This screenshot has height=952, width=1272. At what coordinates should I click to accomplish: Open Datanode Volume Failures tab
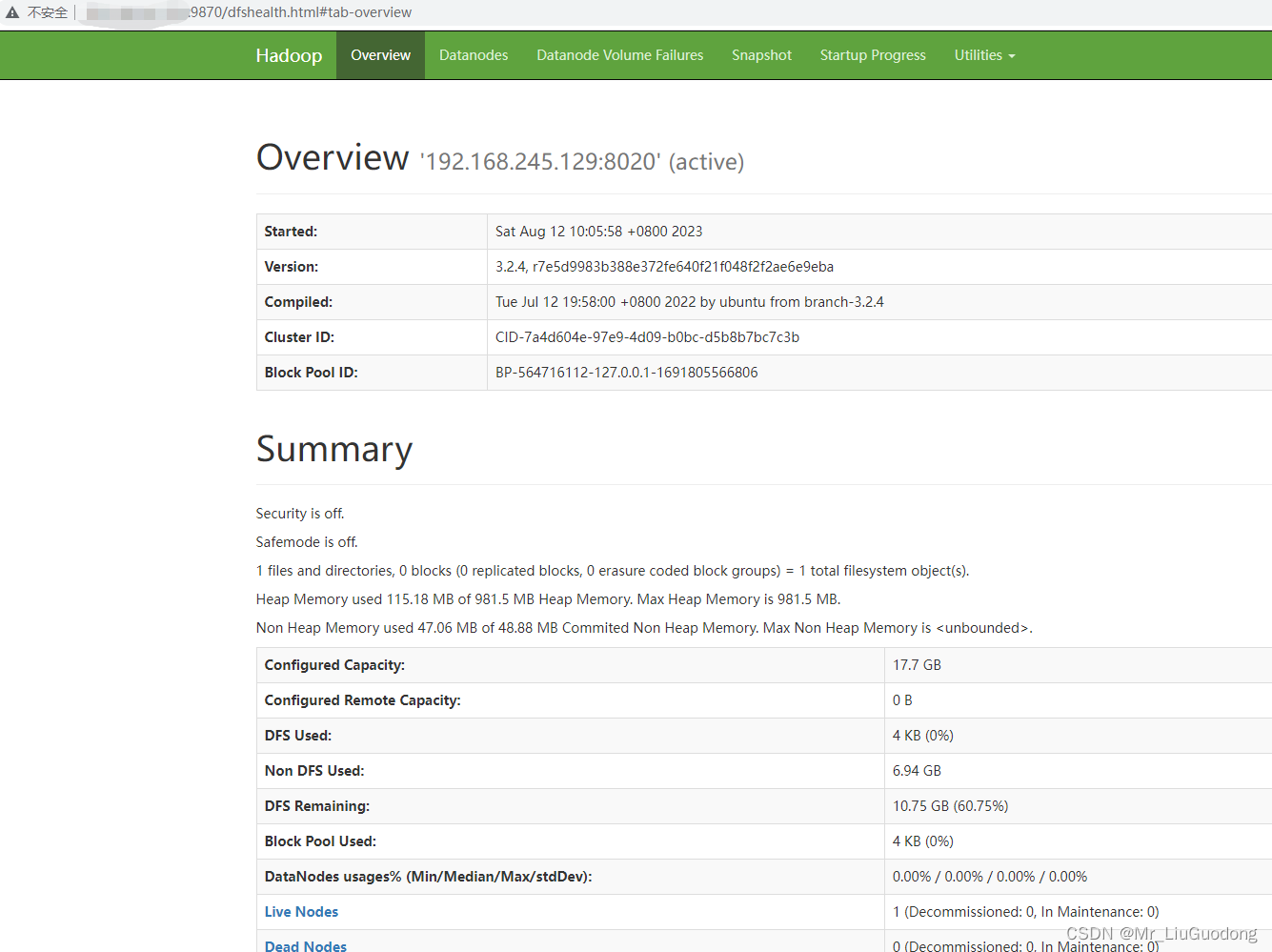click(x=620, y=55)
